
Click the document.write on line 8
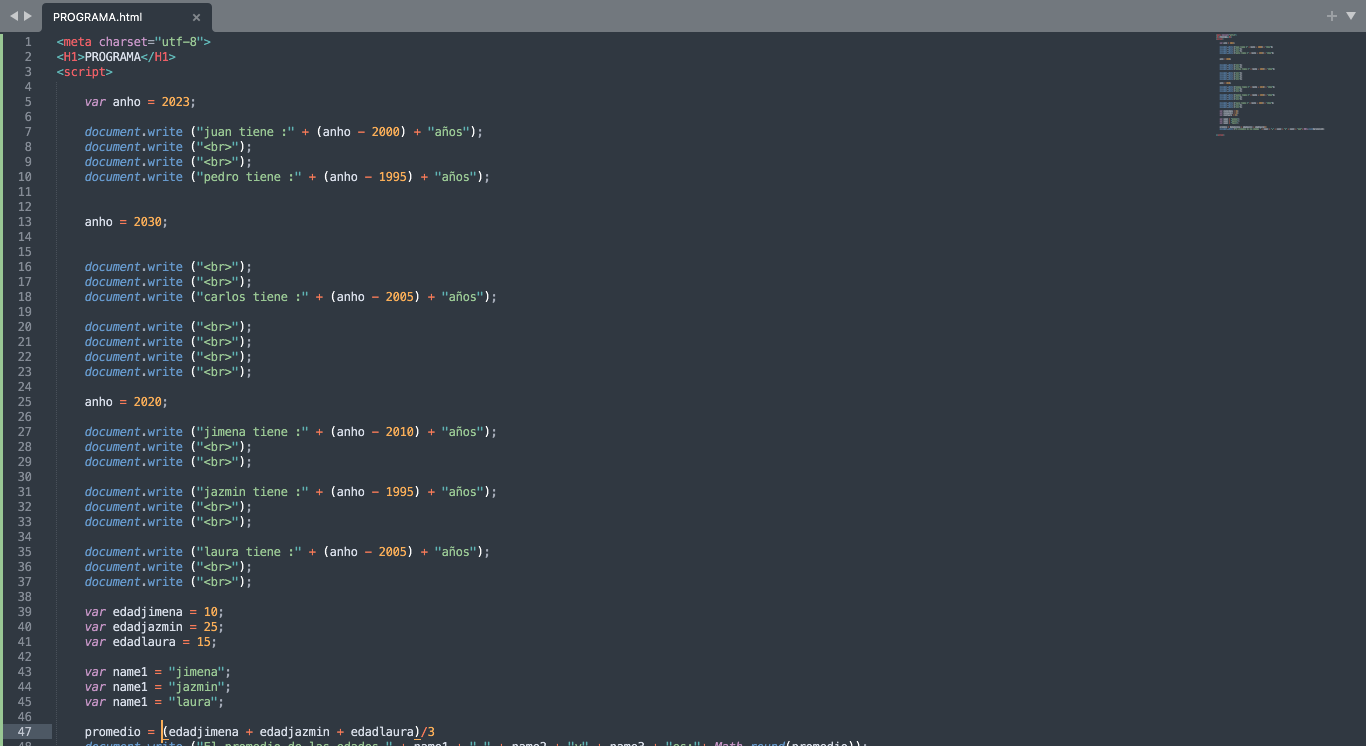click(134, 147)
